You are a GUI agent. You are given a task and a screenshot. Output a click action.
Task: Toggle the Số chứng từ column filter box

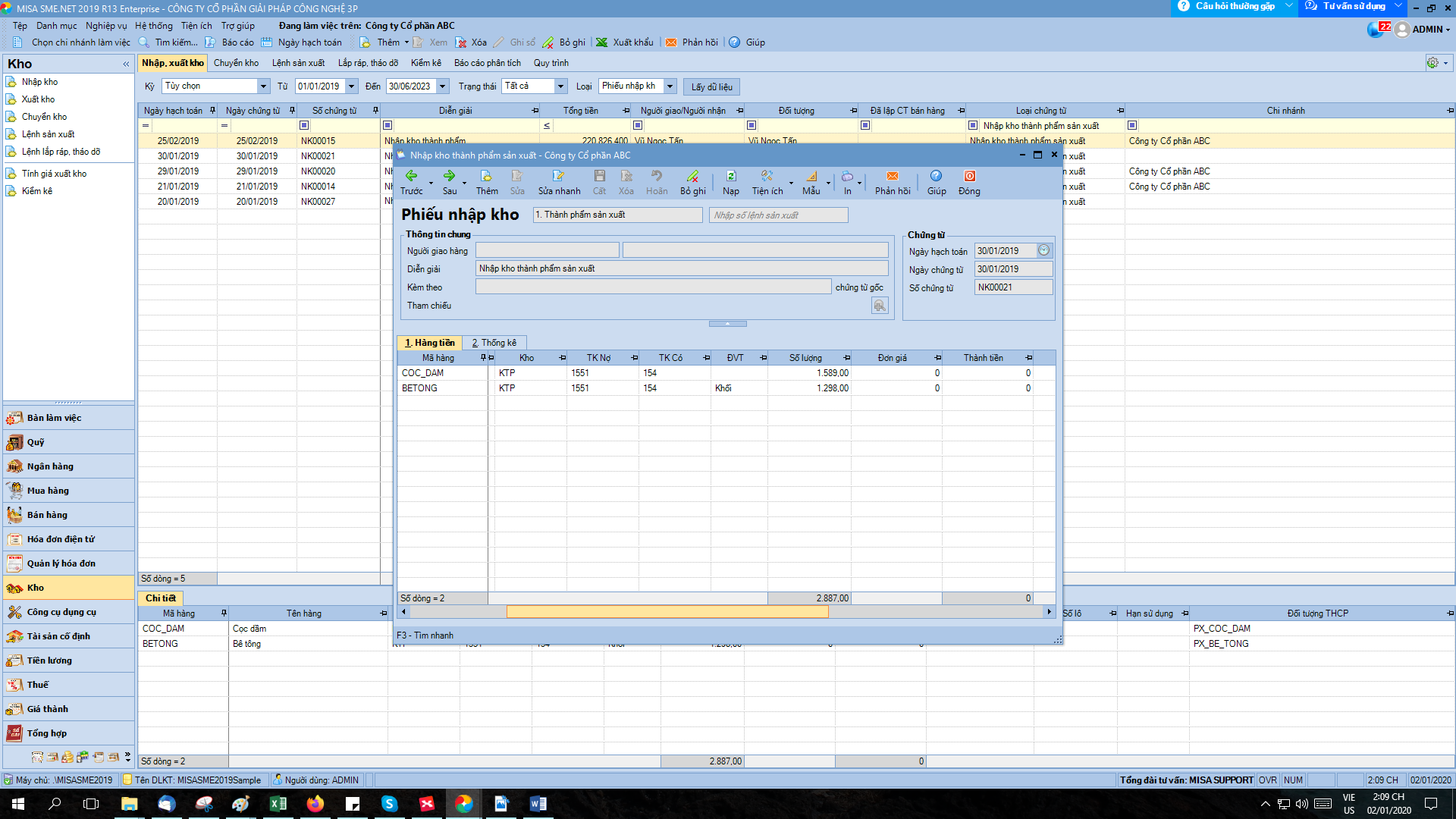(304, 125)
